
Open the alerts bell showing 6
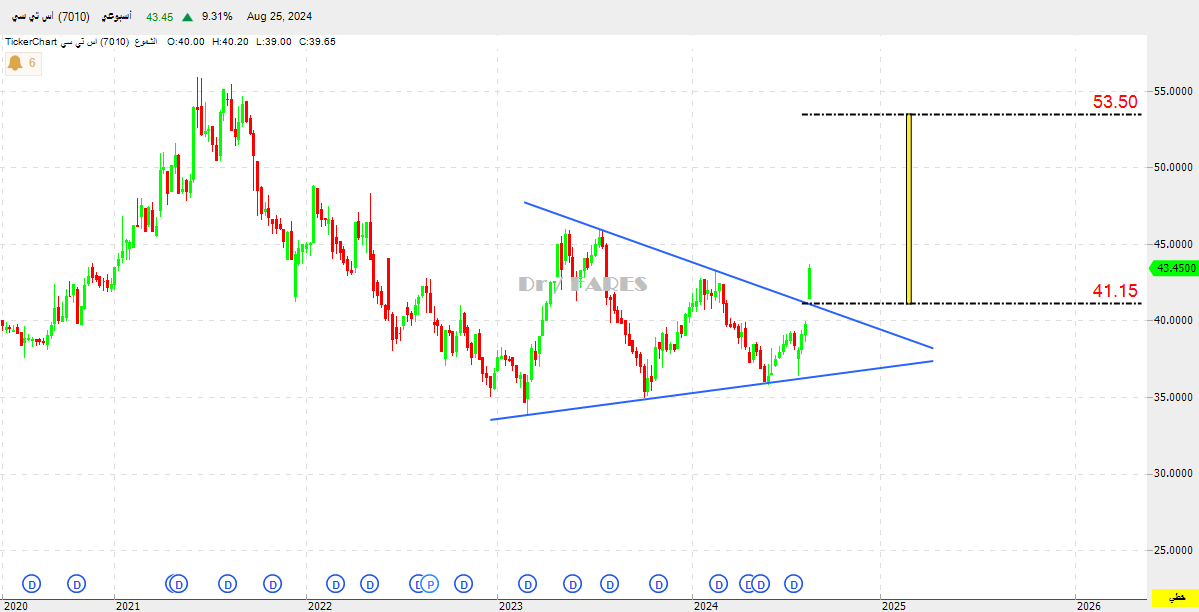[x=22, y=63]
